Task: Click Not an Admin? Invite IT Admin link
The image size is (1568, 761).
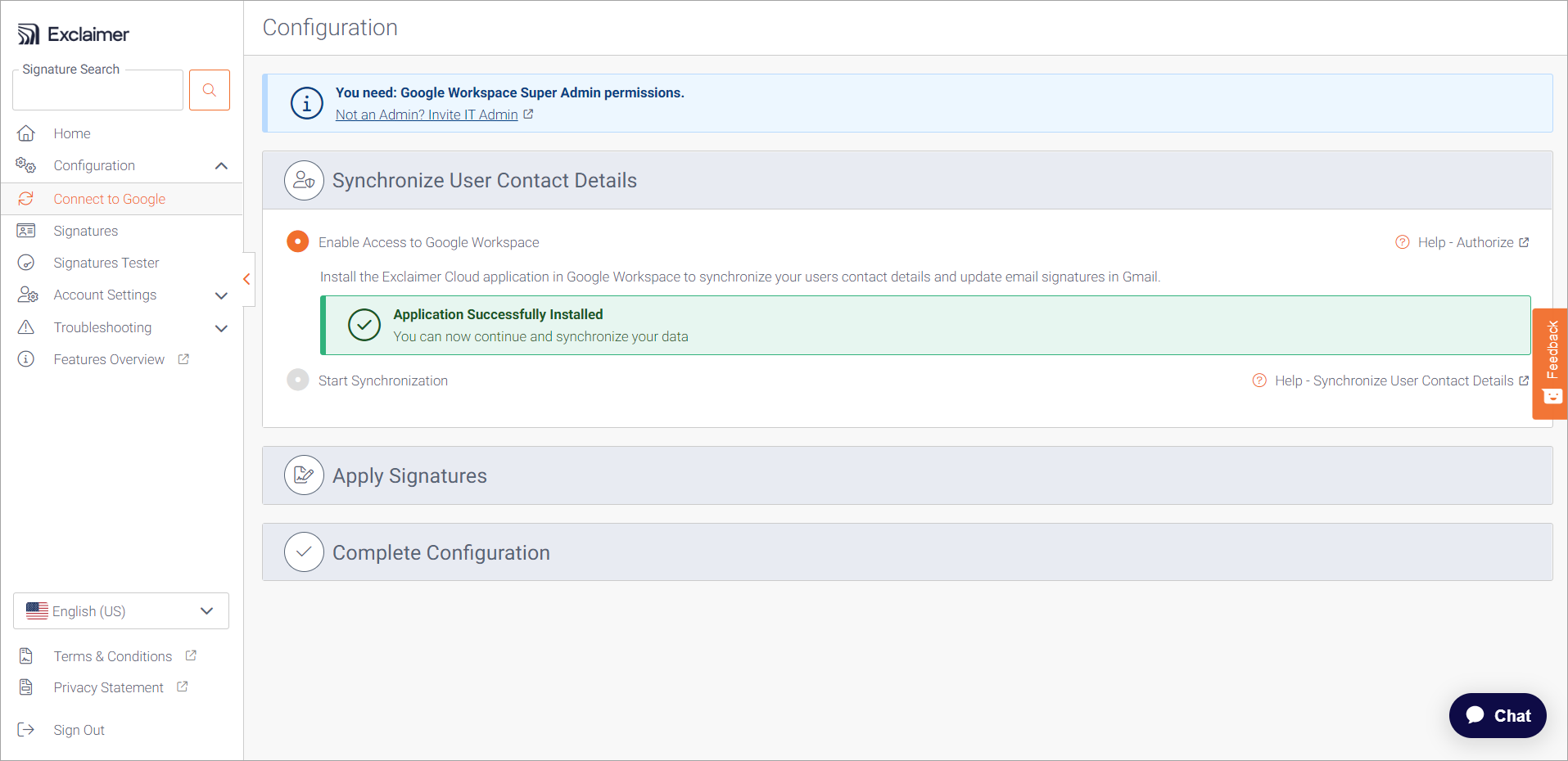Action: tap(427, 115)
